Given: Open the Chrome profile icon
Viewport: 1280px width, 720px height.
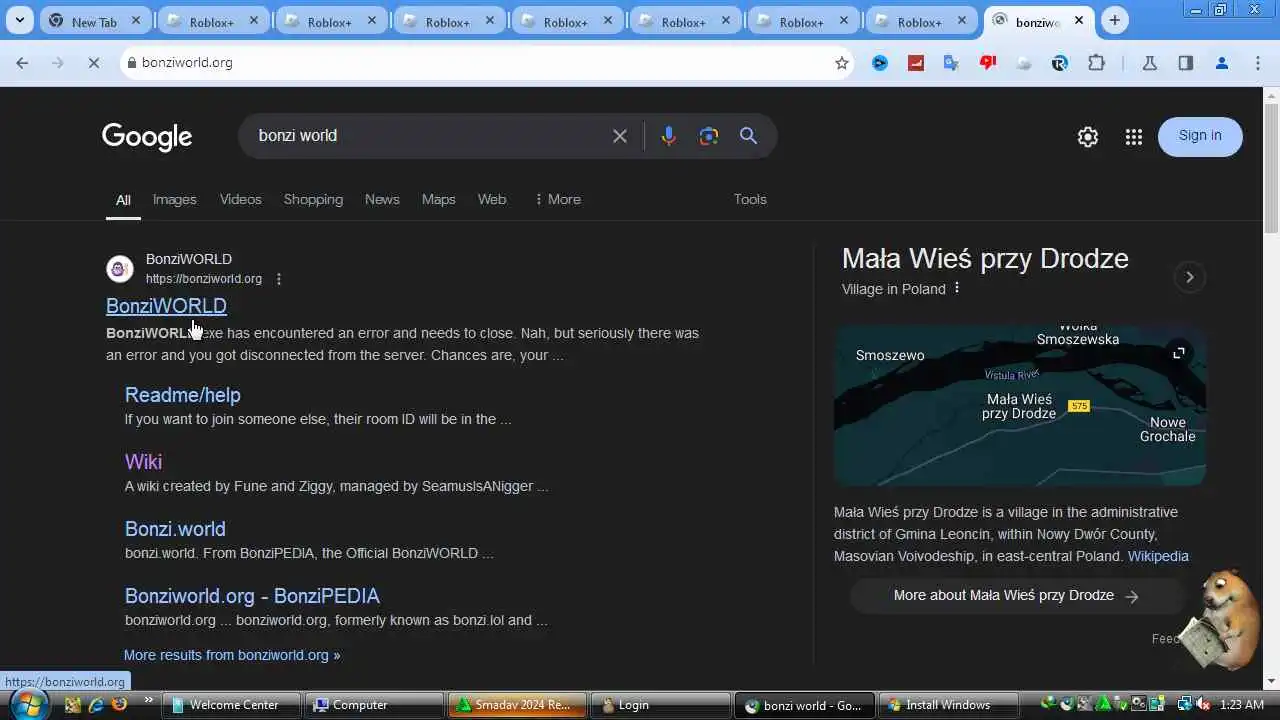Looking at the screenshot, I should coord(1221,63).
